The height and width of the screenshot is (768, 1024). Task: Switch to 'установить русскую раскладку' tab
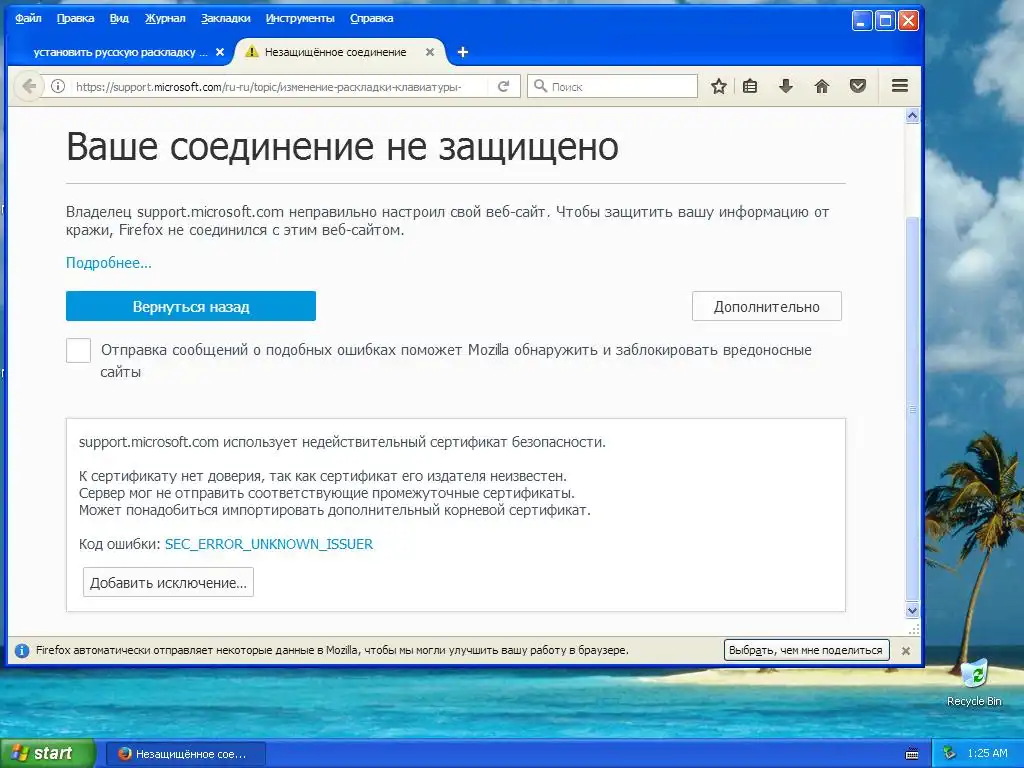(121, 52)
